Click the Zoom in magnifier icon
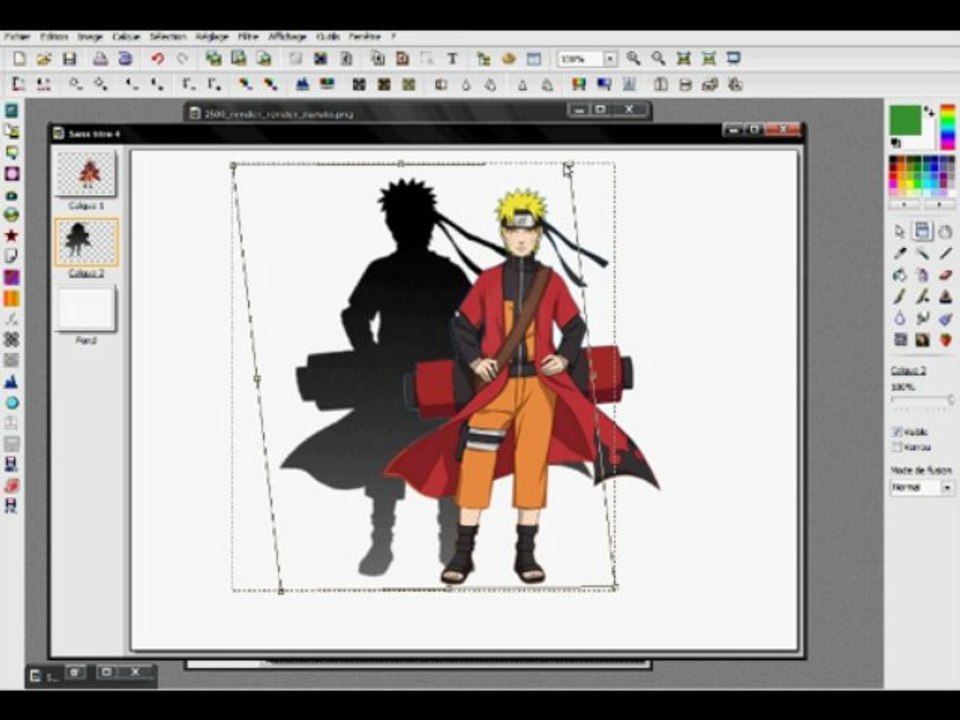960x720 pixels. pos(634,58)
